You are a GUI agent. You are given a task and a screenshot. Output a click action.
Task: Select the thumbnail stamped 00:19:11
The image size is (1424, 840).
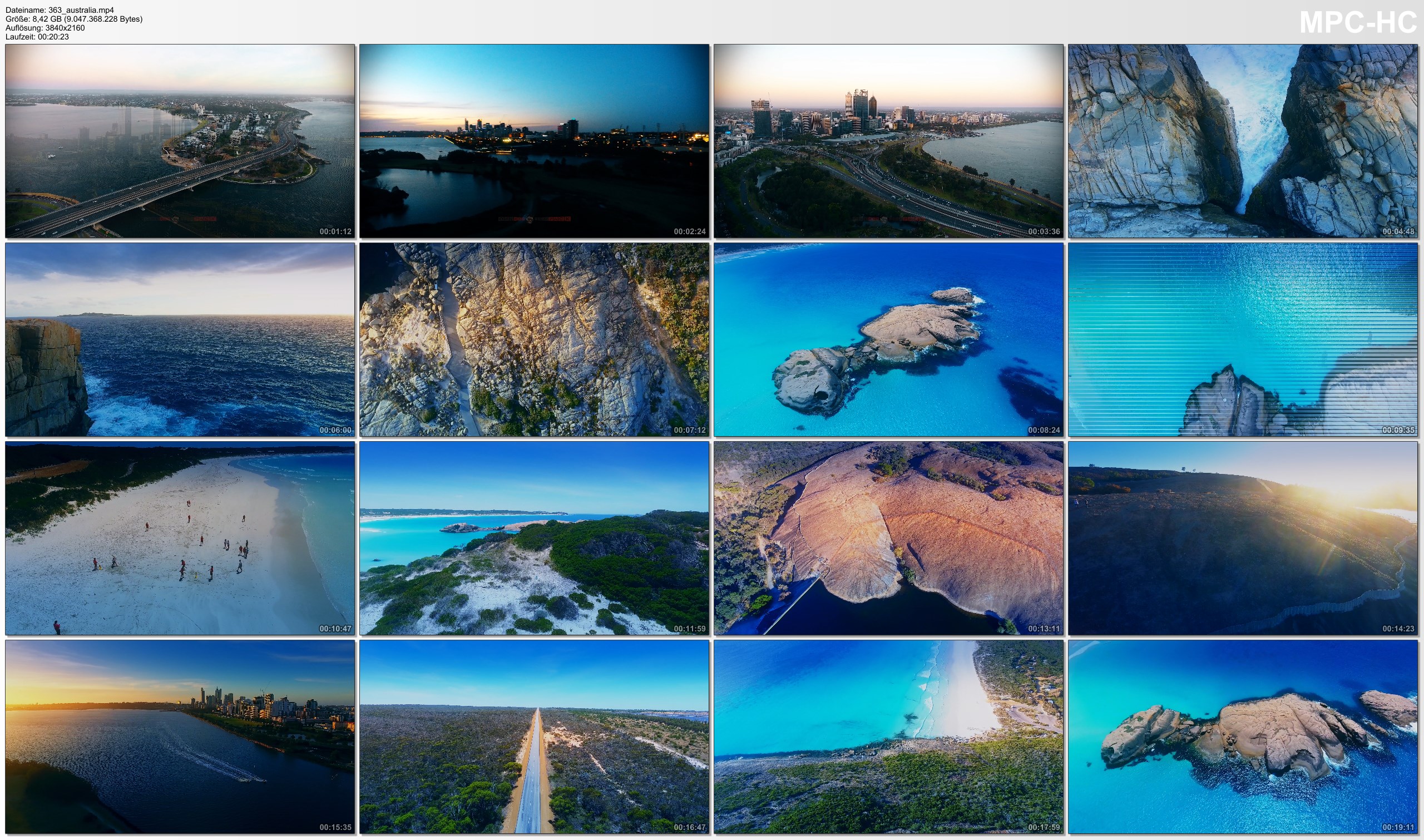[x=1243, y=737]
